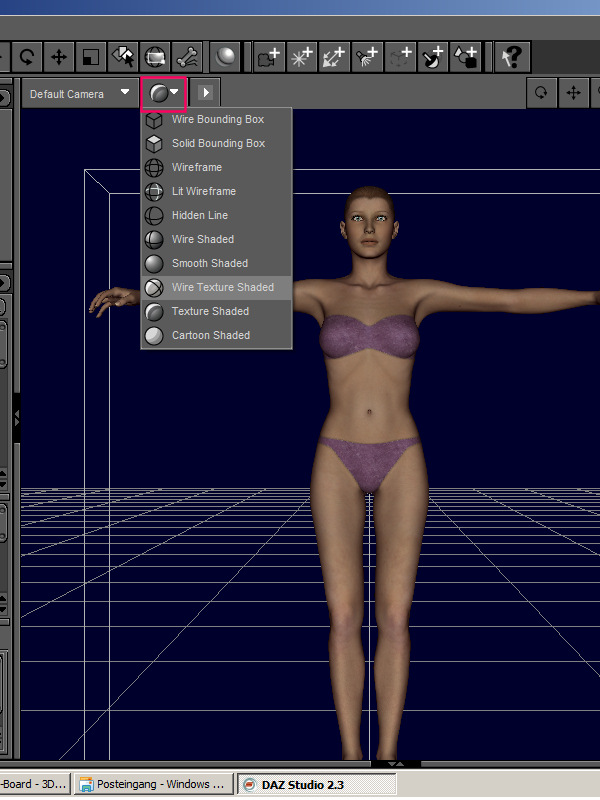The image size is (600, 800).
Task: Open the Default Camera dropdown
Action: pyautogui.click(x=80, y=94)
